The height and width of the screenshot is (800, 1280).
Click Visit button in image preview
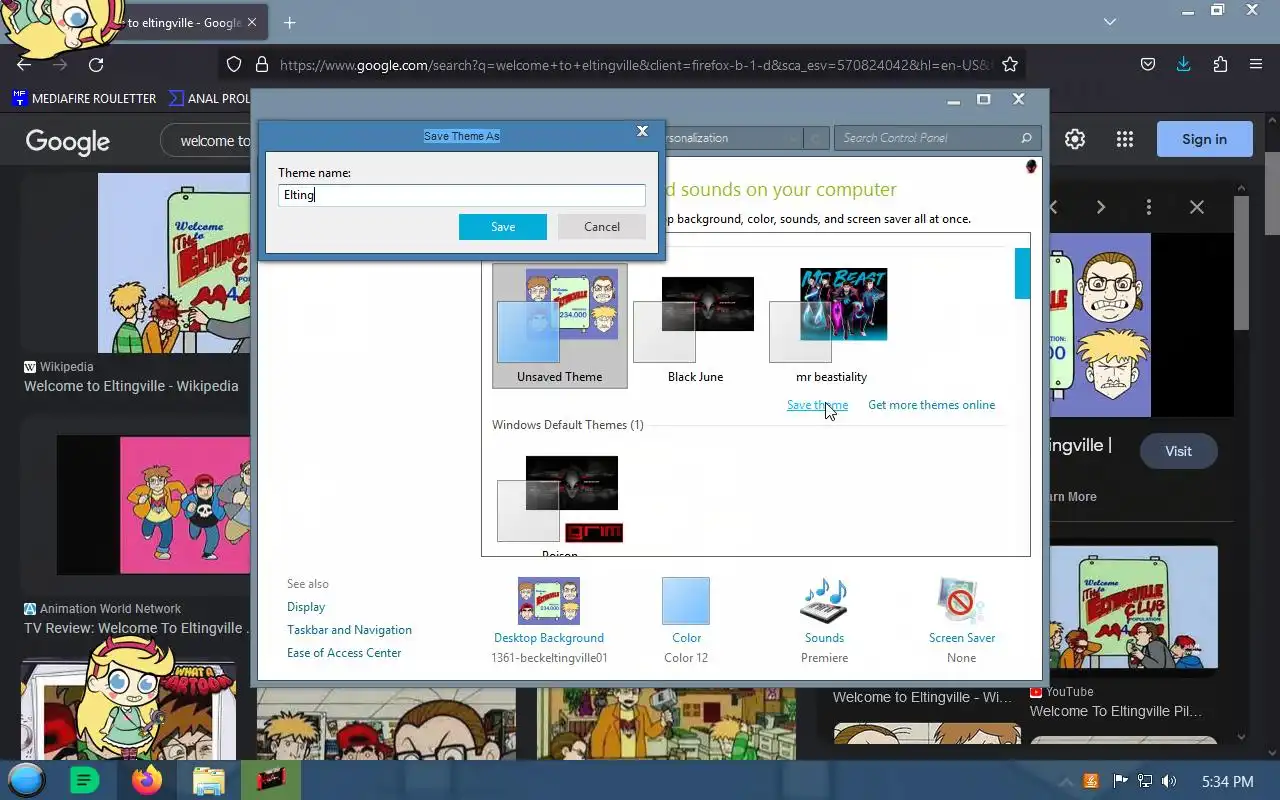tap(1178, 451)
